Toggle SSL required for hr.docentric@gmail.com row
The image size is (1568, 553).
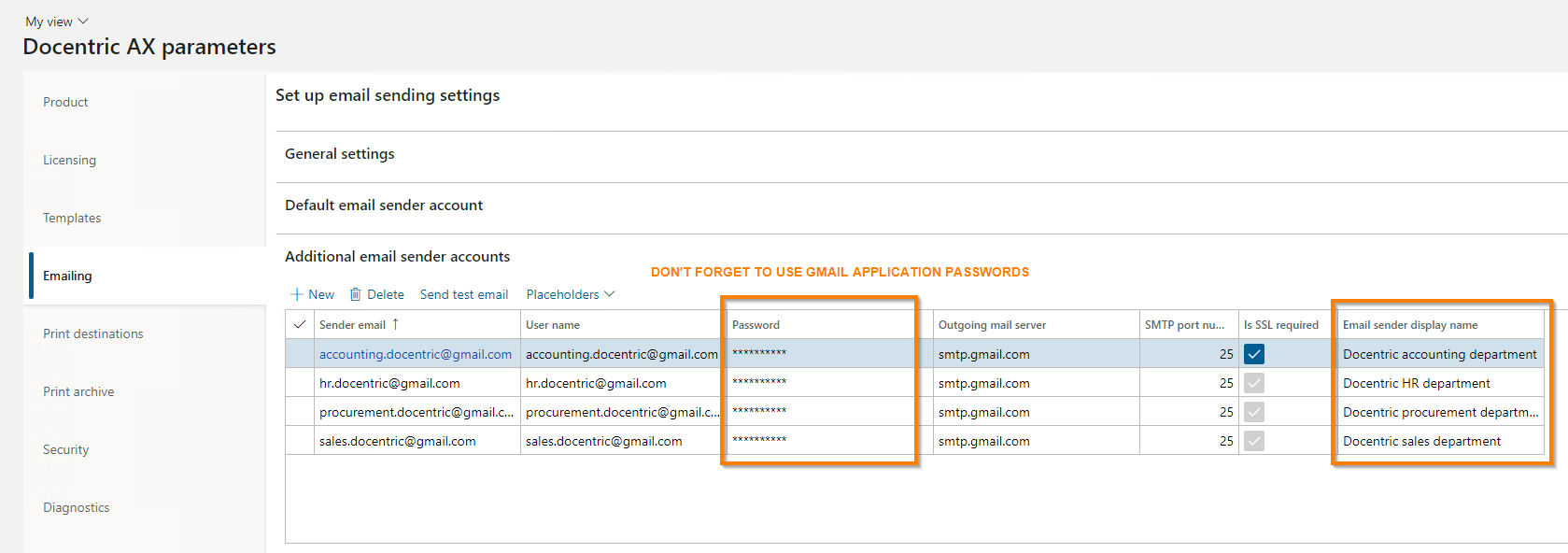point(1254,383)
